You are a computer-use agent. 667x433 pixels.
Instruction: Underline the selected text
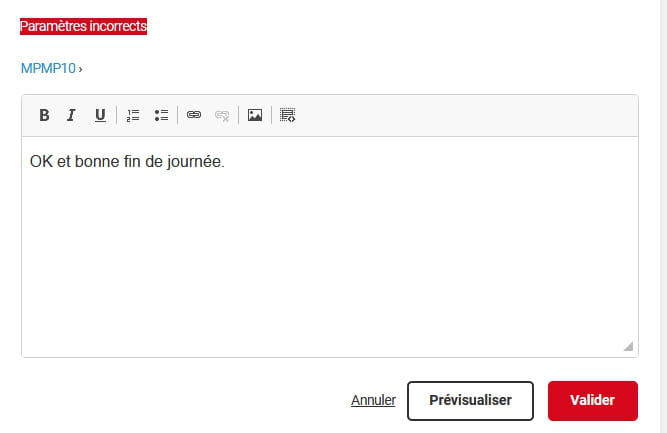100,115
